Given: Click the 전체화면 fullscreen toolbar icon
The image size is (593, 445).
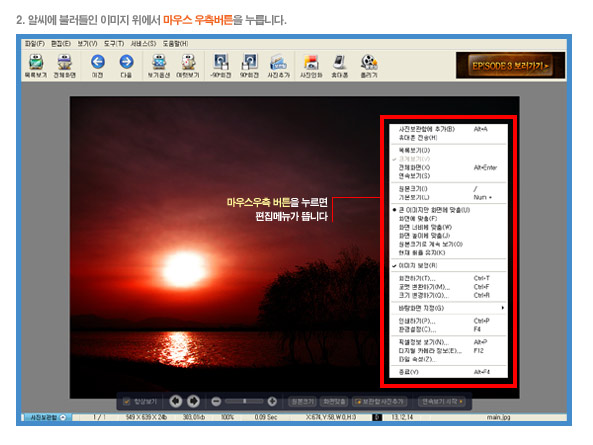Looking at the screenshot, I should click(x=65, y=66).
